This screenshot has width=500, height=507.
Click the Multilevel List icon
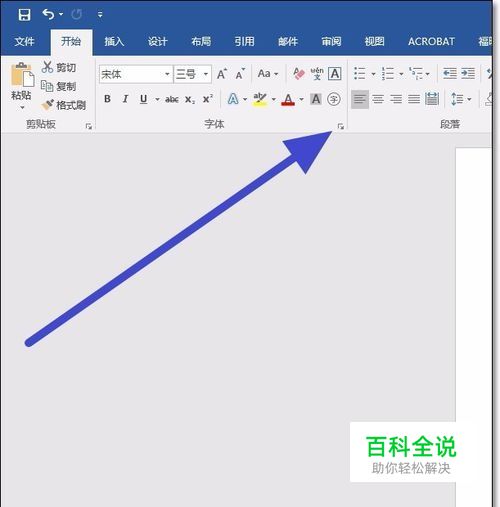point(416,73)
